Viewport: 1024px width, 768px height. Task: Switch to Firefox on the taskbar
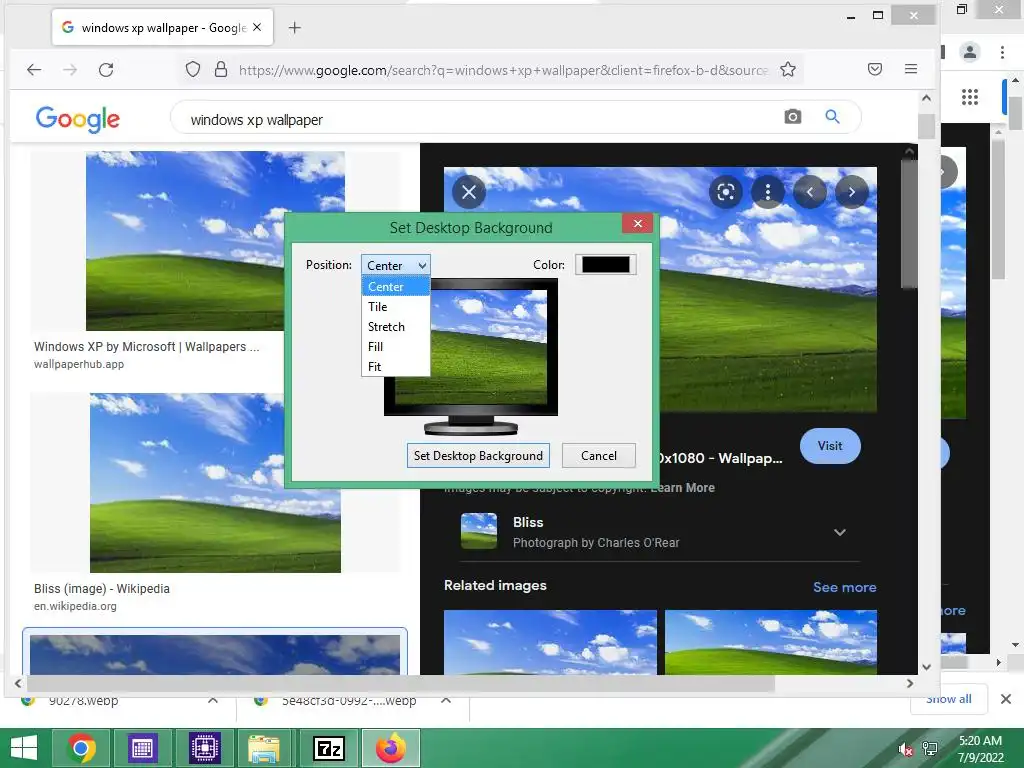coord(391,748)
